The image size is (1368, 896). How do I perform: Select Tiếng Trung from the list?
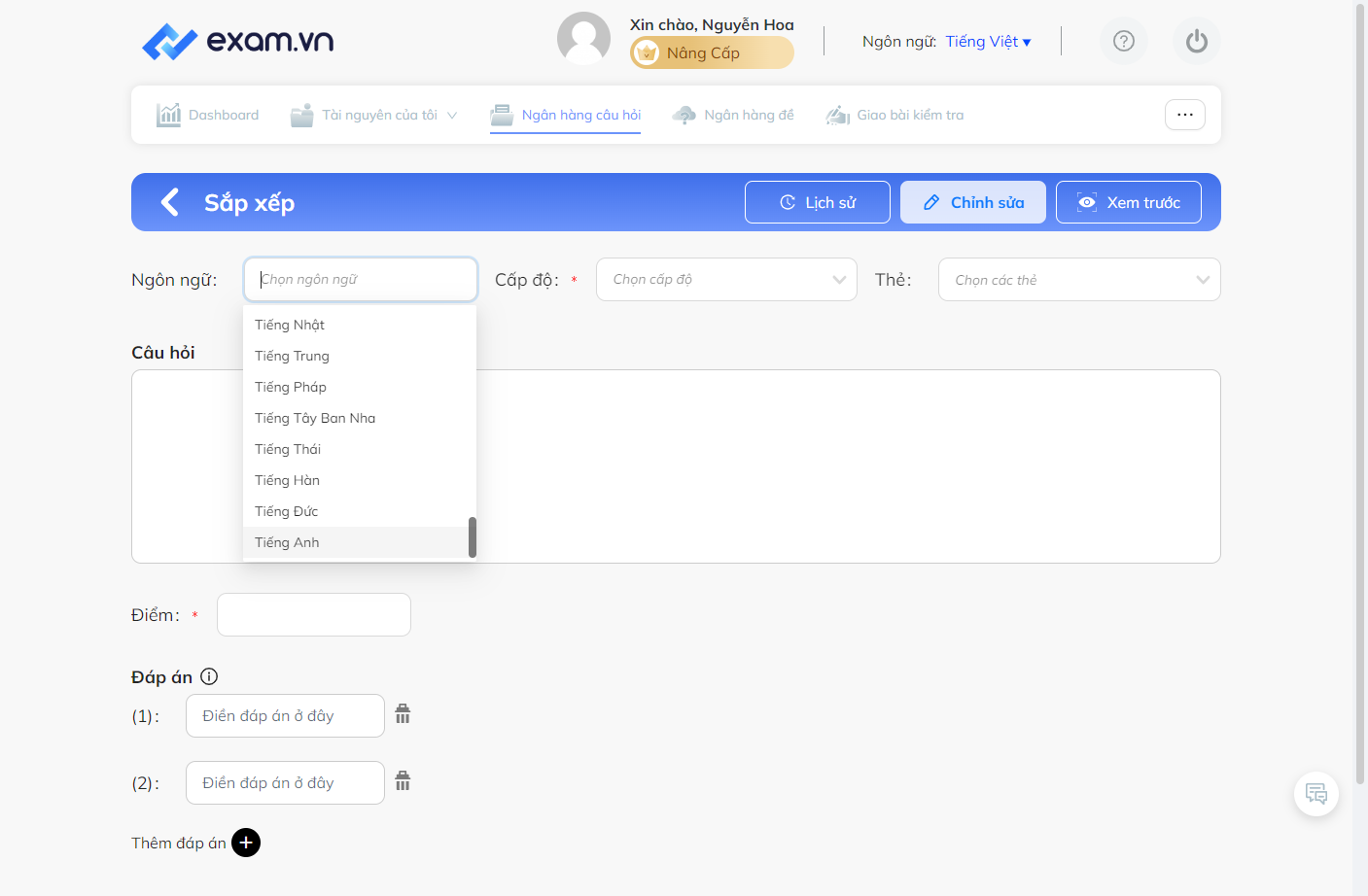[x=356, y=356]
